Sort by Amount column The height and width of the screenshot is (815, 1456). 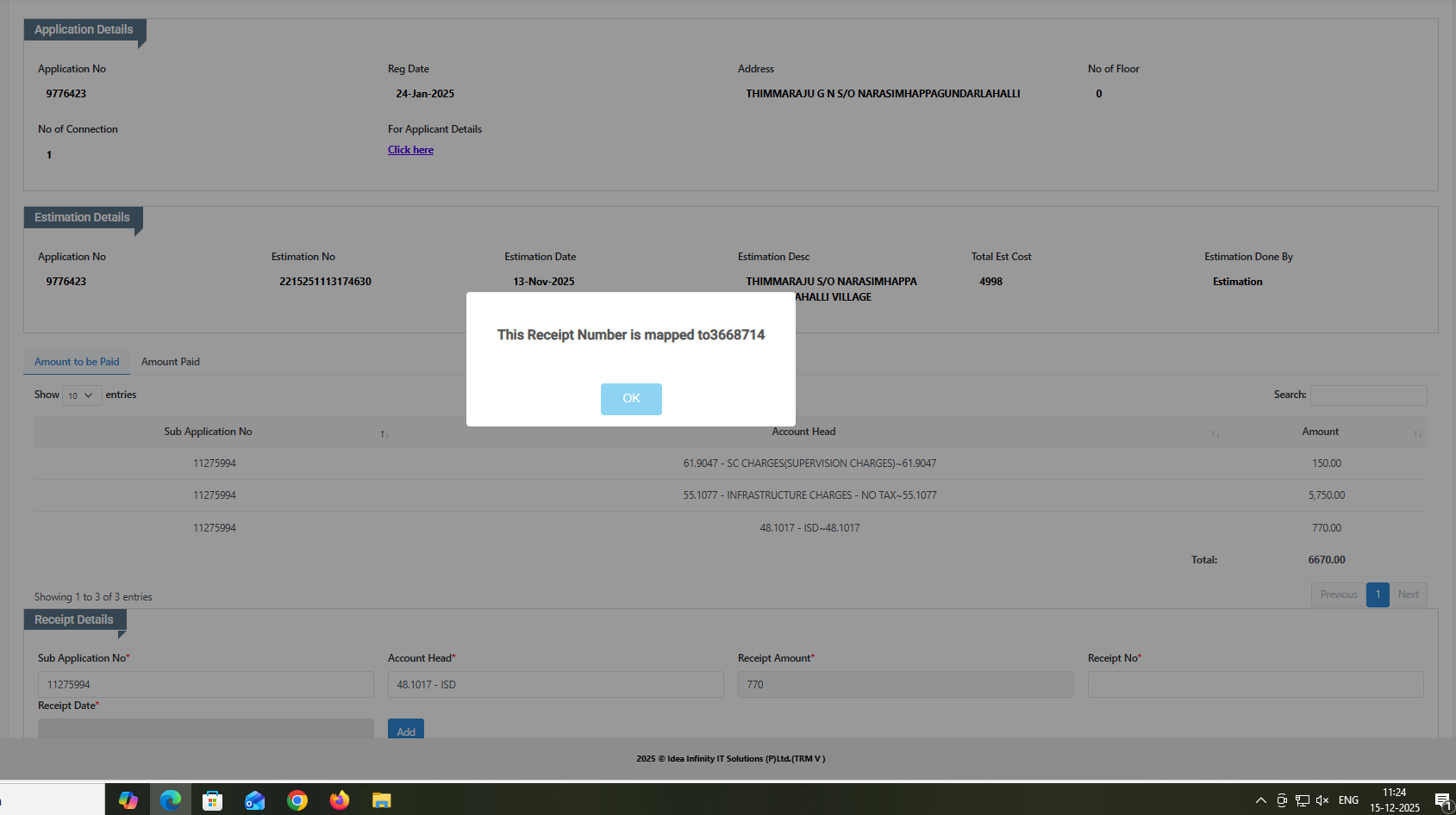(1418, 433)
